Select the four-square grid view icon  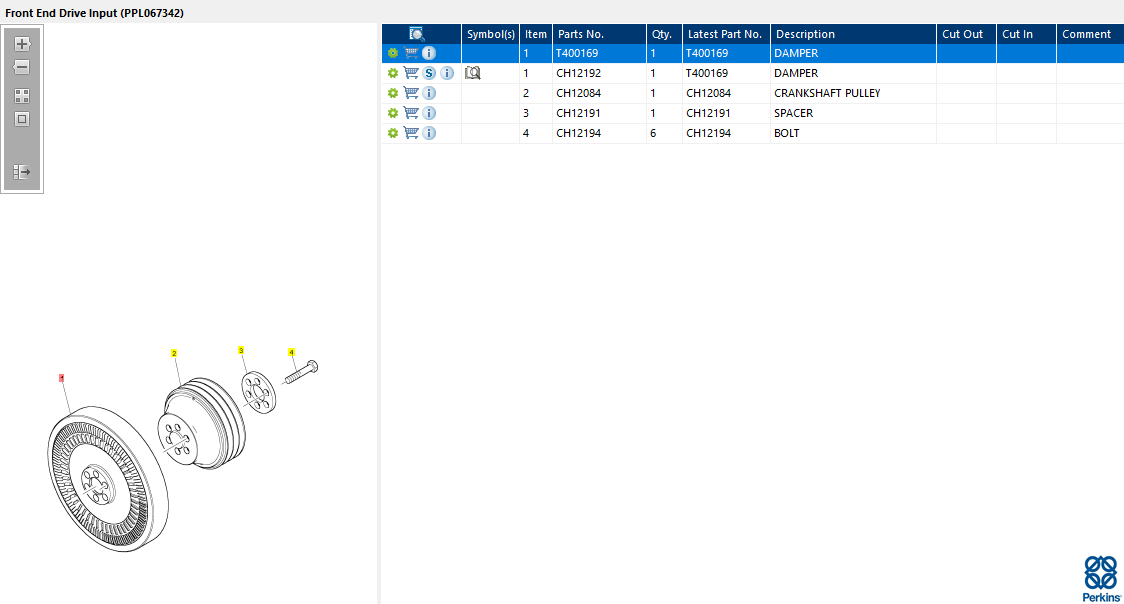22,96
